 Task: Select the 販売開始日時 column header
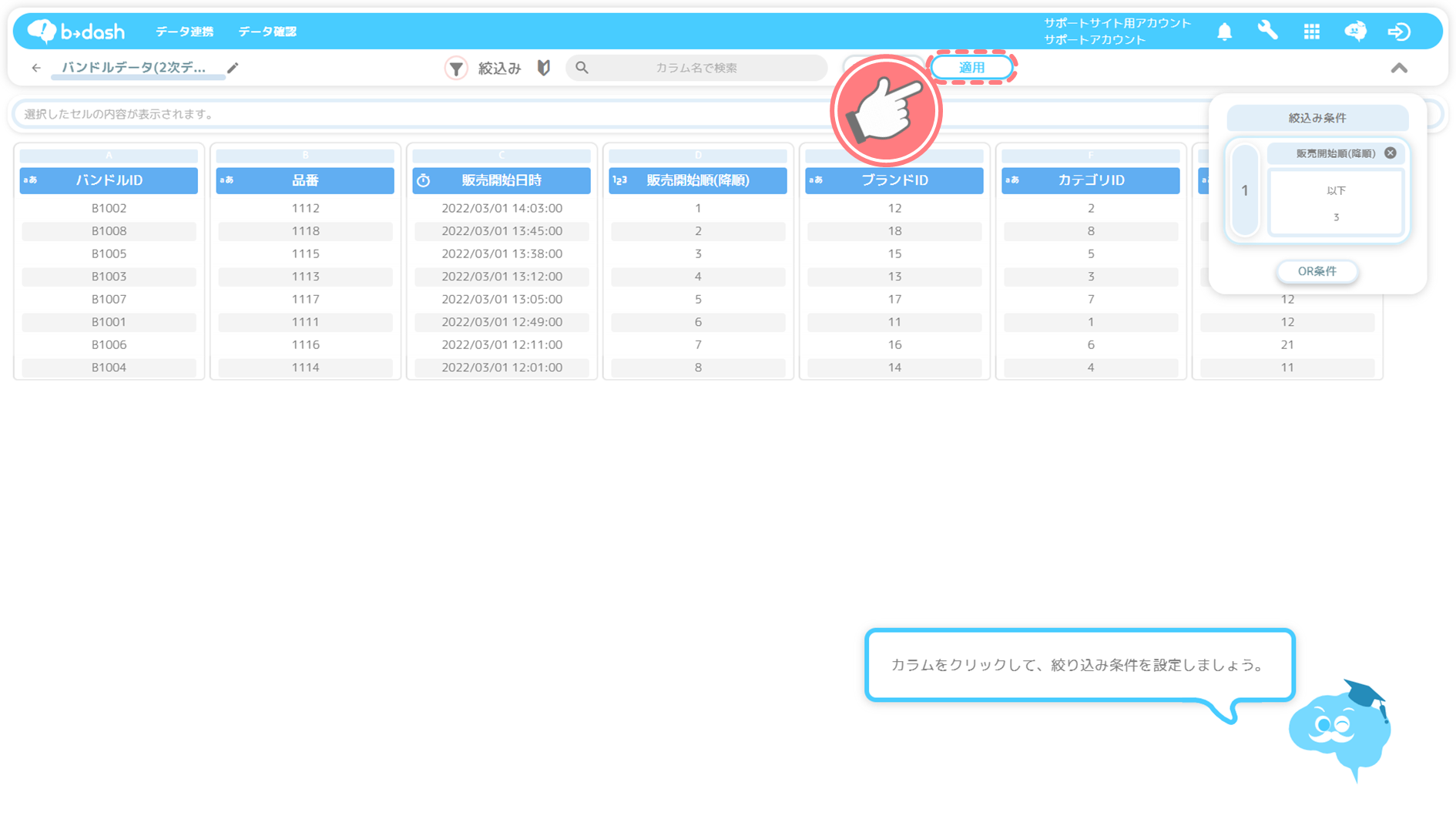tap(502, 180)
